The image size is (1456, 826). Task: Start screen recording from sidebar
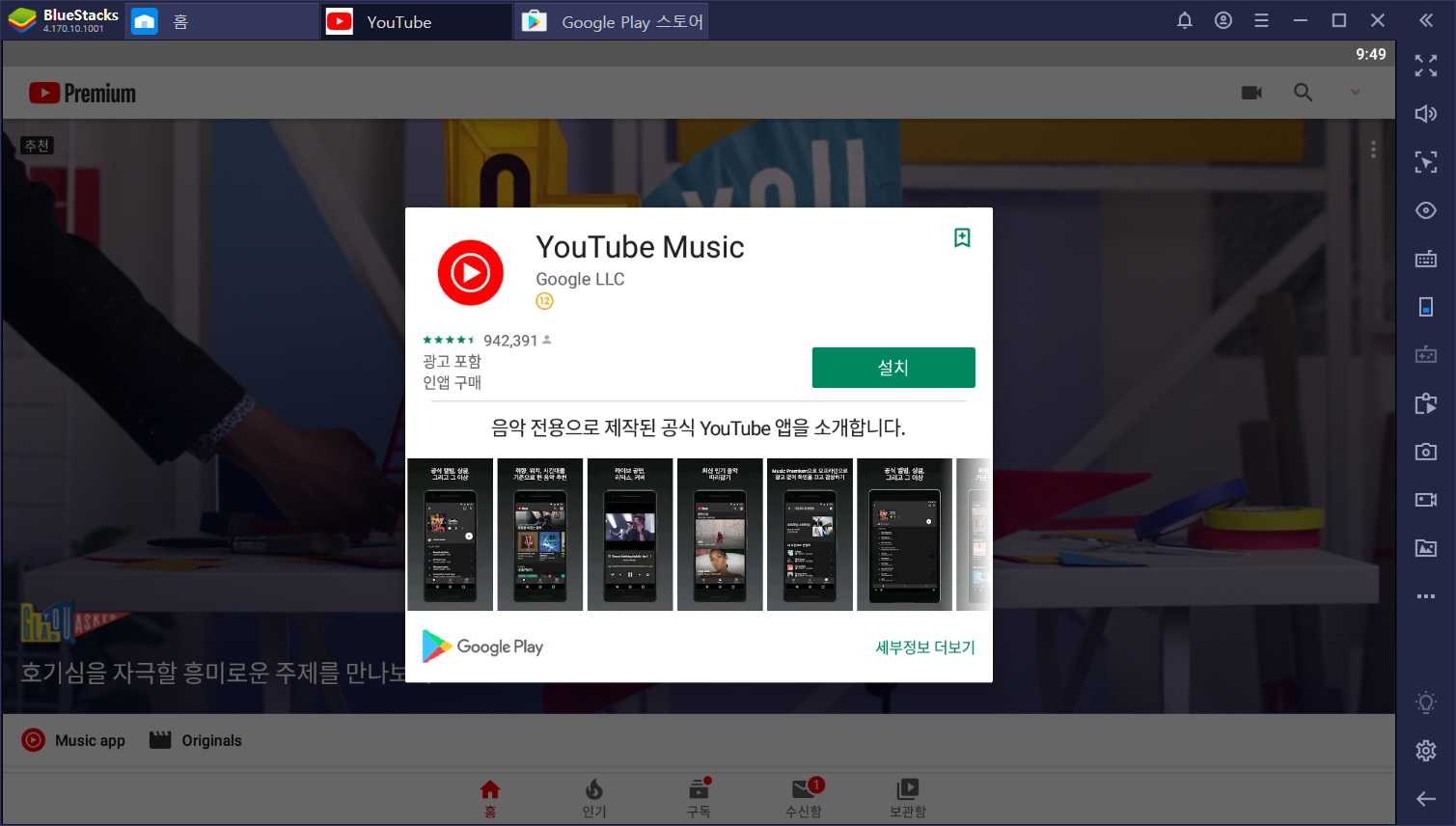[1426, 500]
